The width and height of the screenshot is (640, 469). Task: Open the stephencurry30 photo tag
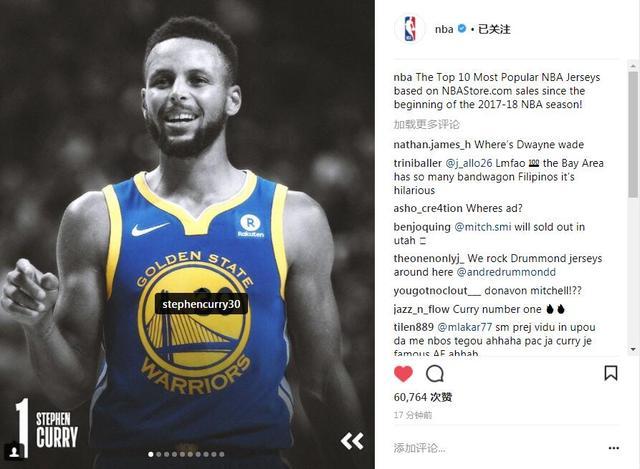click(x=201, y=304)
